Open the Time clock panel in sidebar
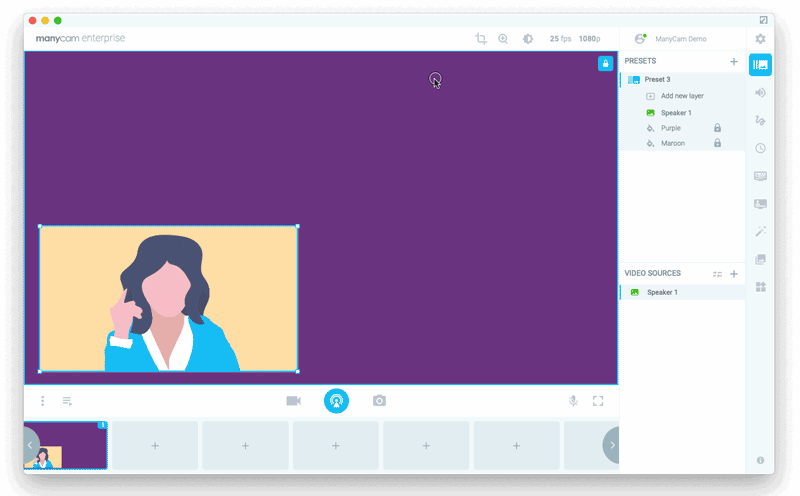The height and width of the screenshot is (496, 800). click(x=760, y=148)
